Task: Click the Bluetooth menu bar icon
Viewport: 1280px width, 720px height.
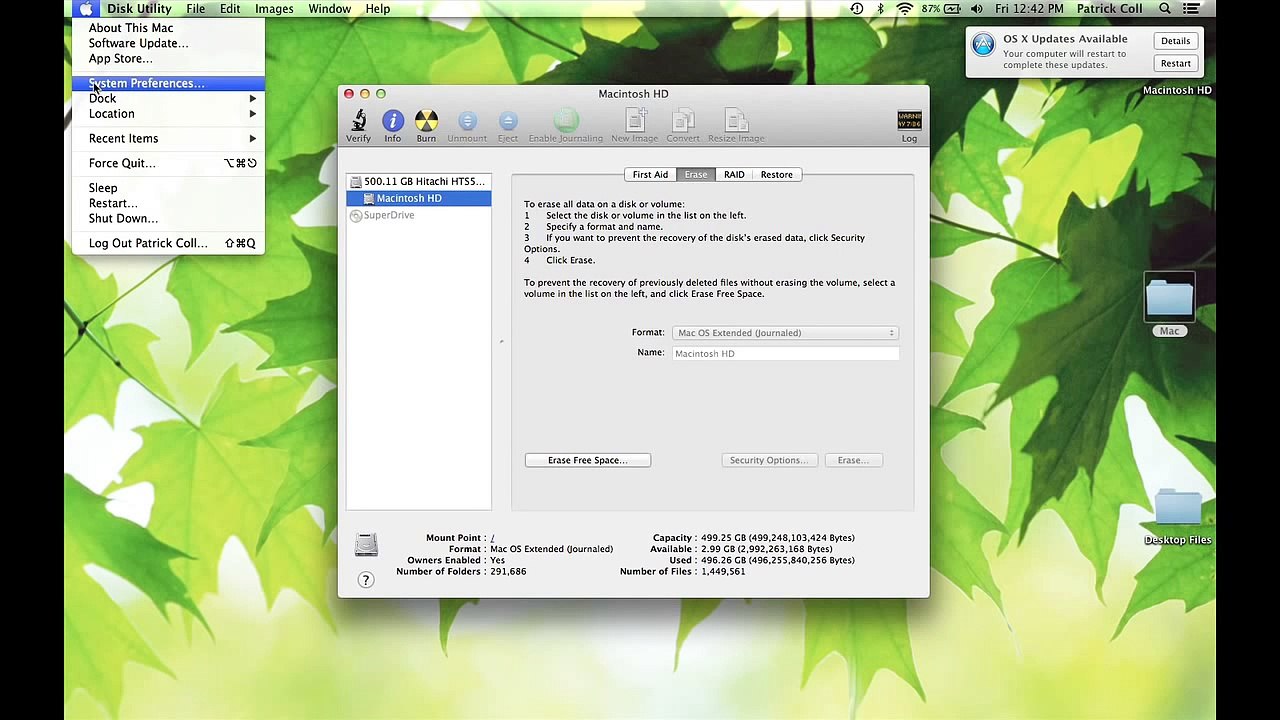Action: [881, 9]
